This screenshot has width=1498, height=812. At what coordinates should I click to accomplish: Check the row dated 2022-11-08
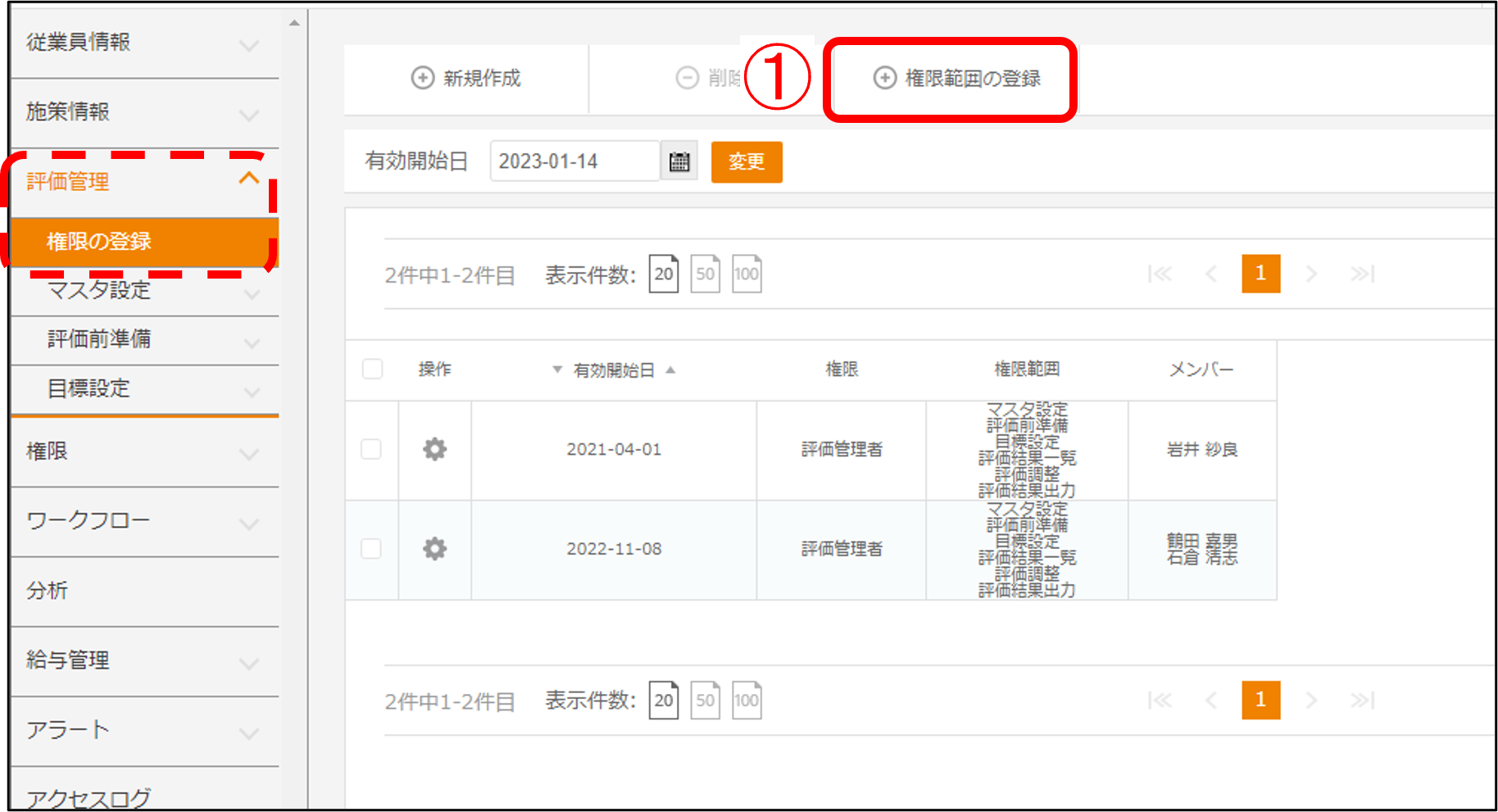click(371, 549)
